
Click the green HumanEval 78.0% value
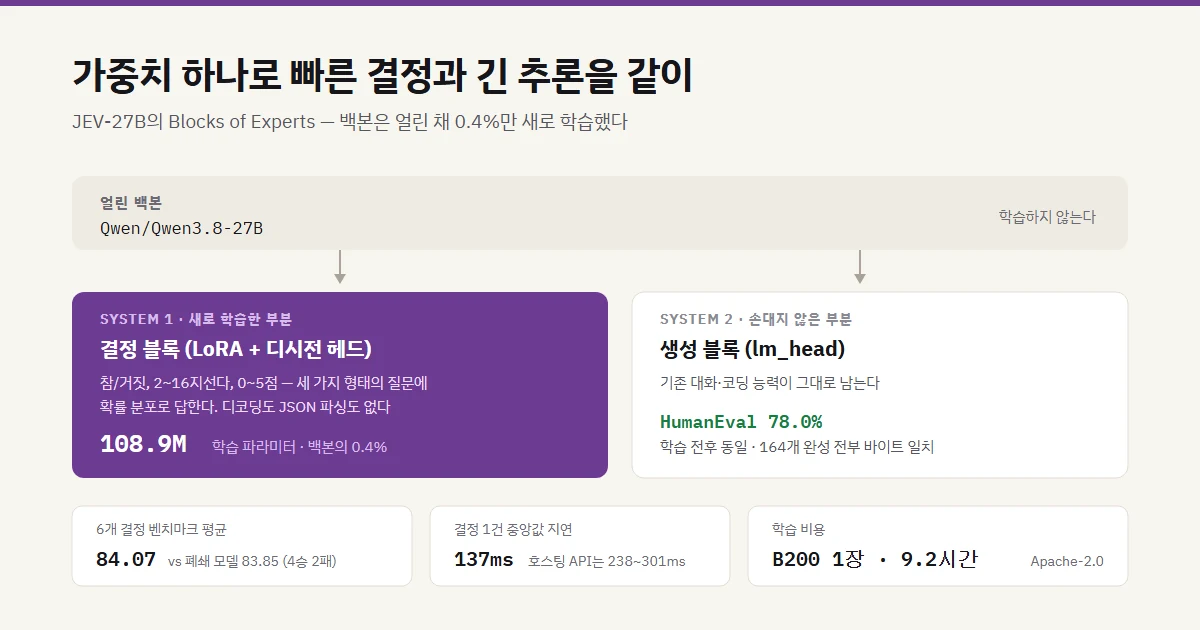pos(741,421)
